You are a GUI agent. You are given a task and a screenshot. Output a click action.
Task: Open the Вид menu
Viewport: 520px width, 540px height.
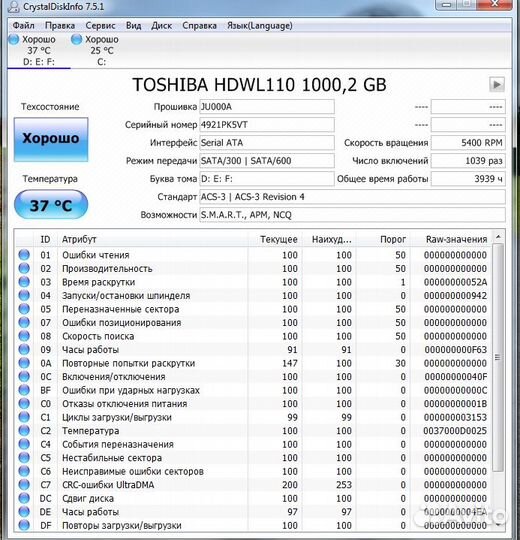click(133, 26)
